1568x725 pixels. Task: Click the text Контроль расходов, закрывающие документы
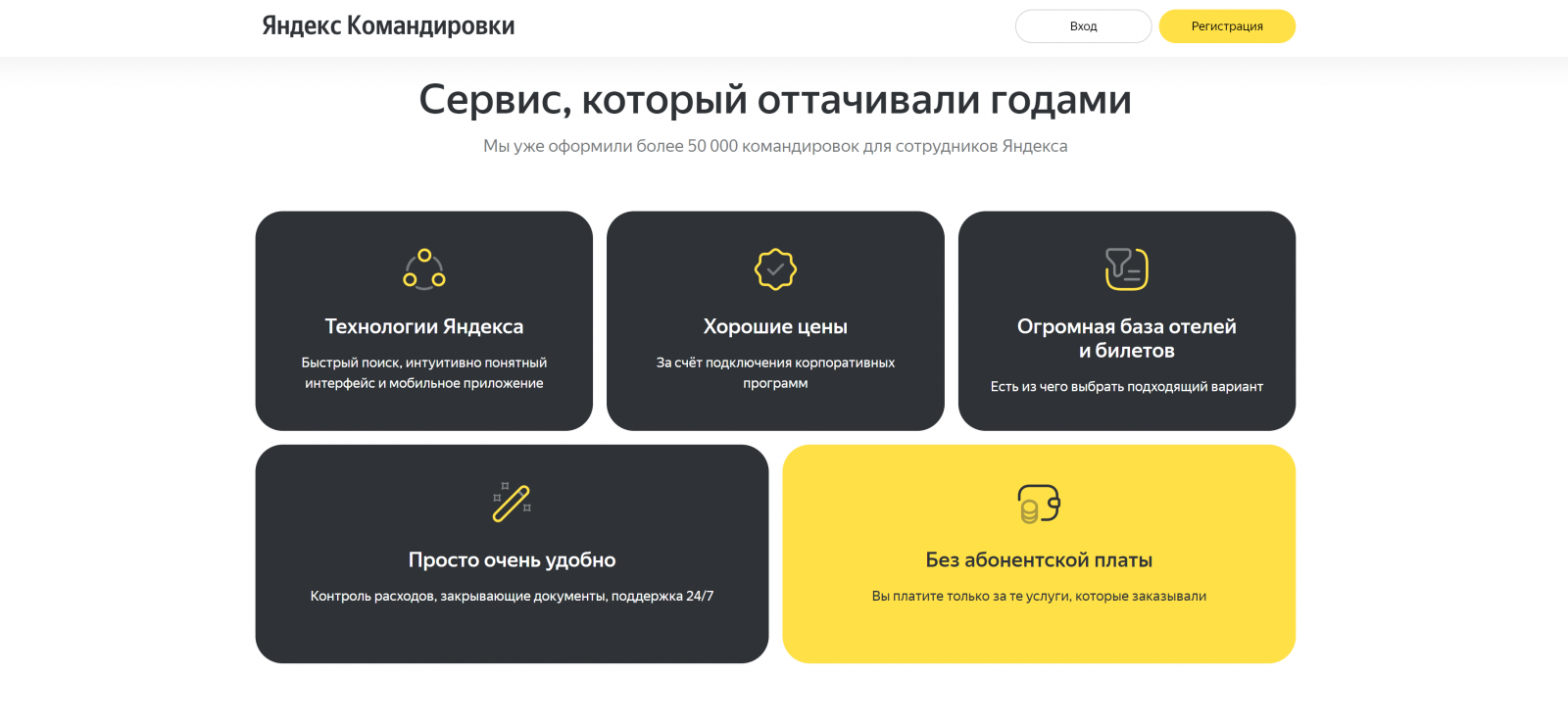(x=512, y=597)
